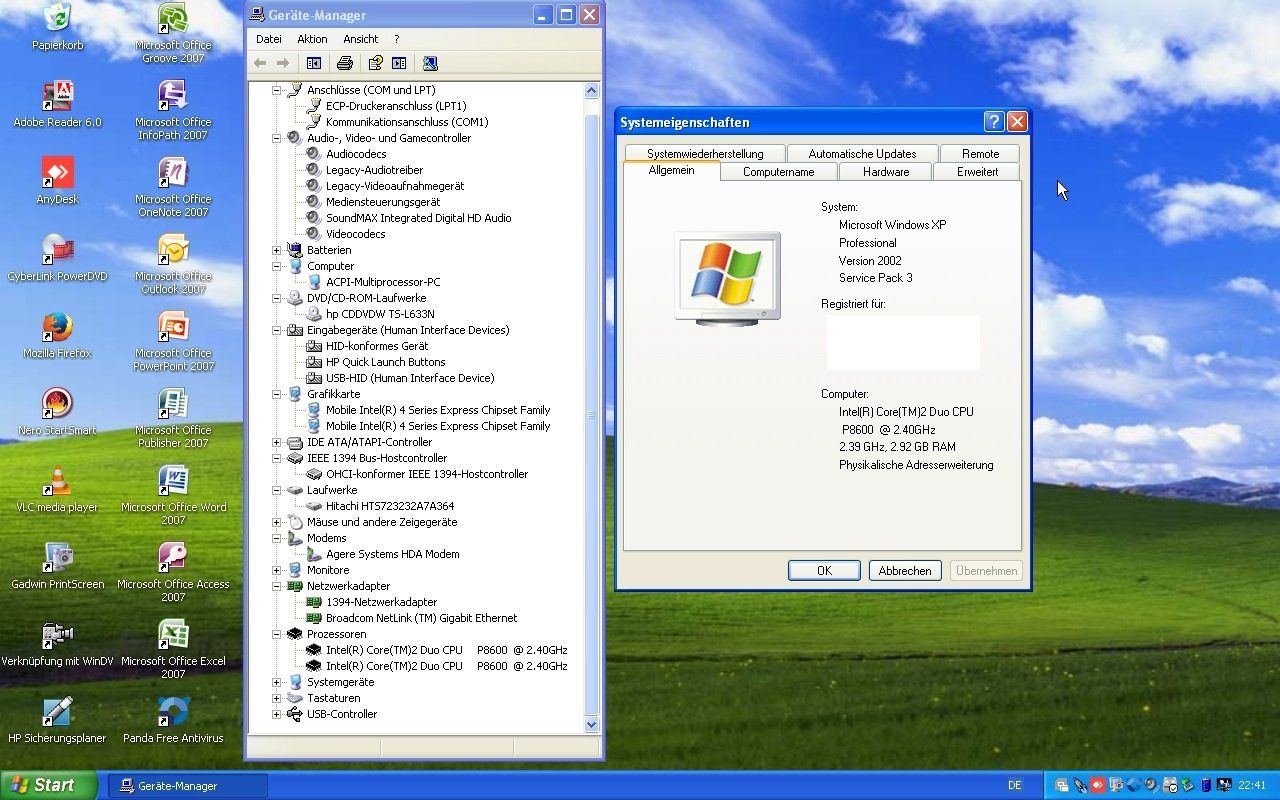Click the action pane toggle toolbar icon

click(399, 63)
